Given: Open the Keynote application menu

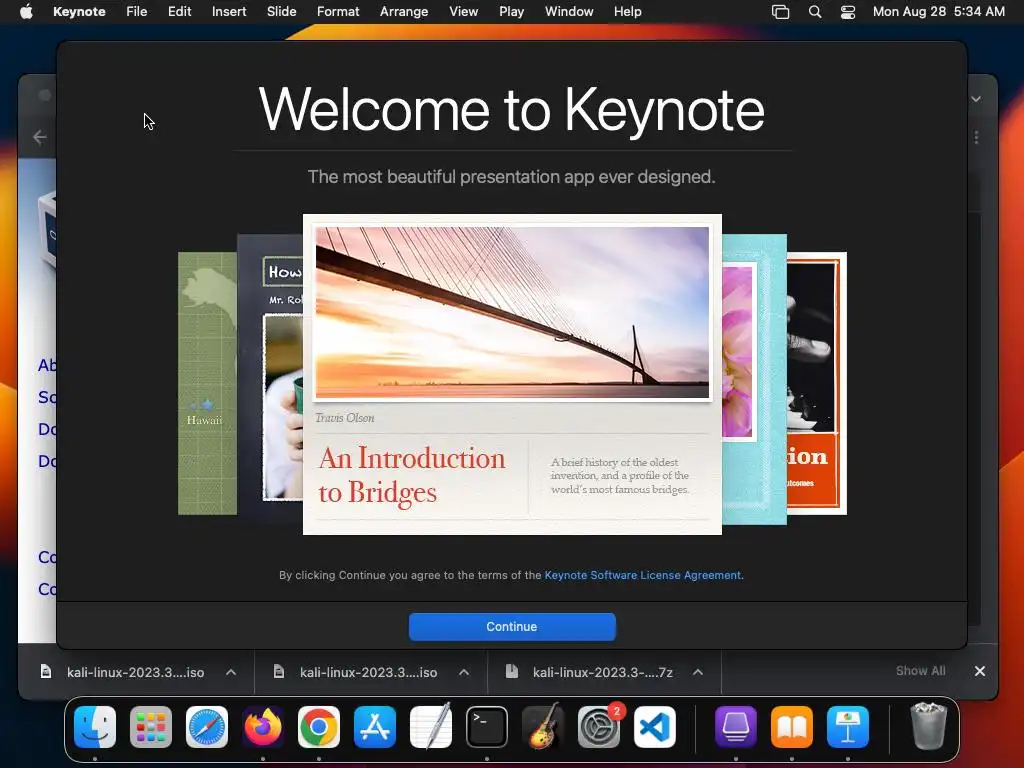Looking at the screenshot, I should [79, 12].
